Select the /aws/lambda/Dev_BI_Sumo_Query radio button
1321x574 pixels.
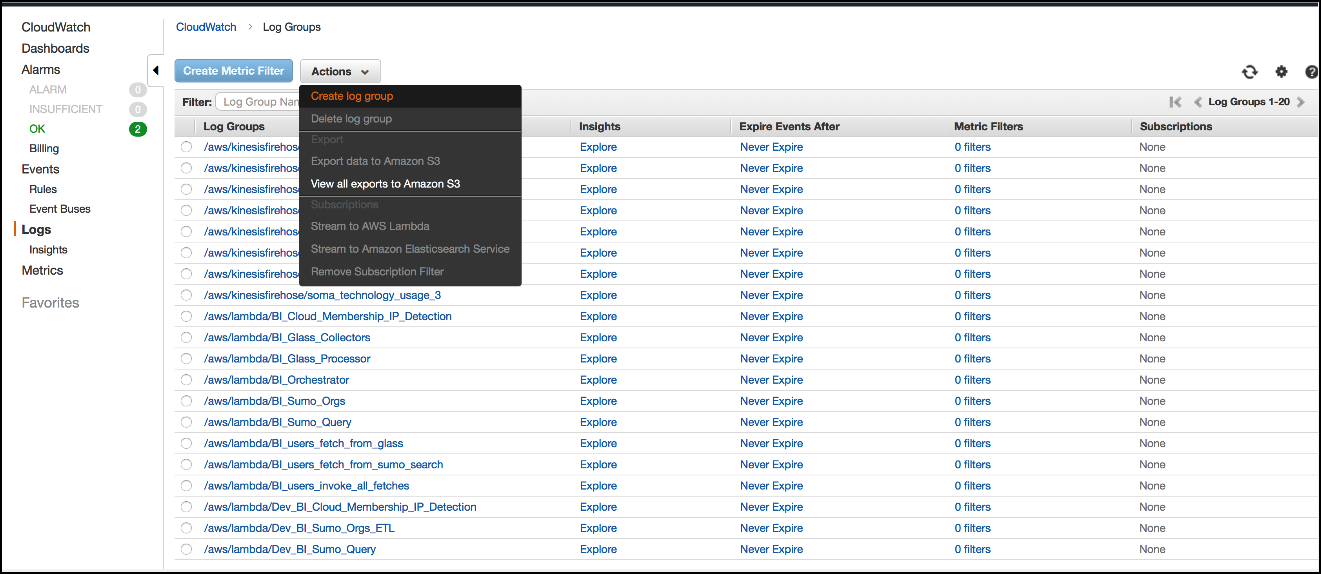(186, 549)
